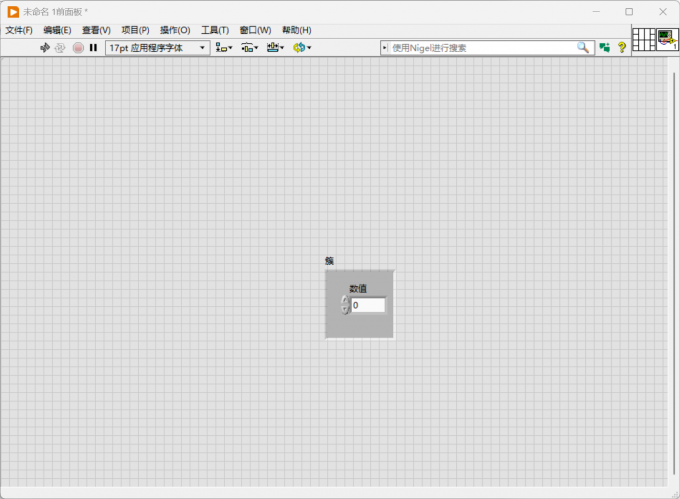Click the increment arrow of 数值 control
This screenshot has height=499, width=680.
pyautogui.click(x=345, y=300)
